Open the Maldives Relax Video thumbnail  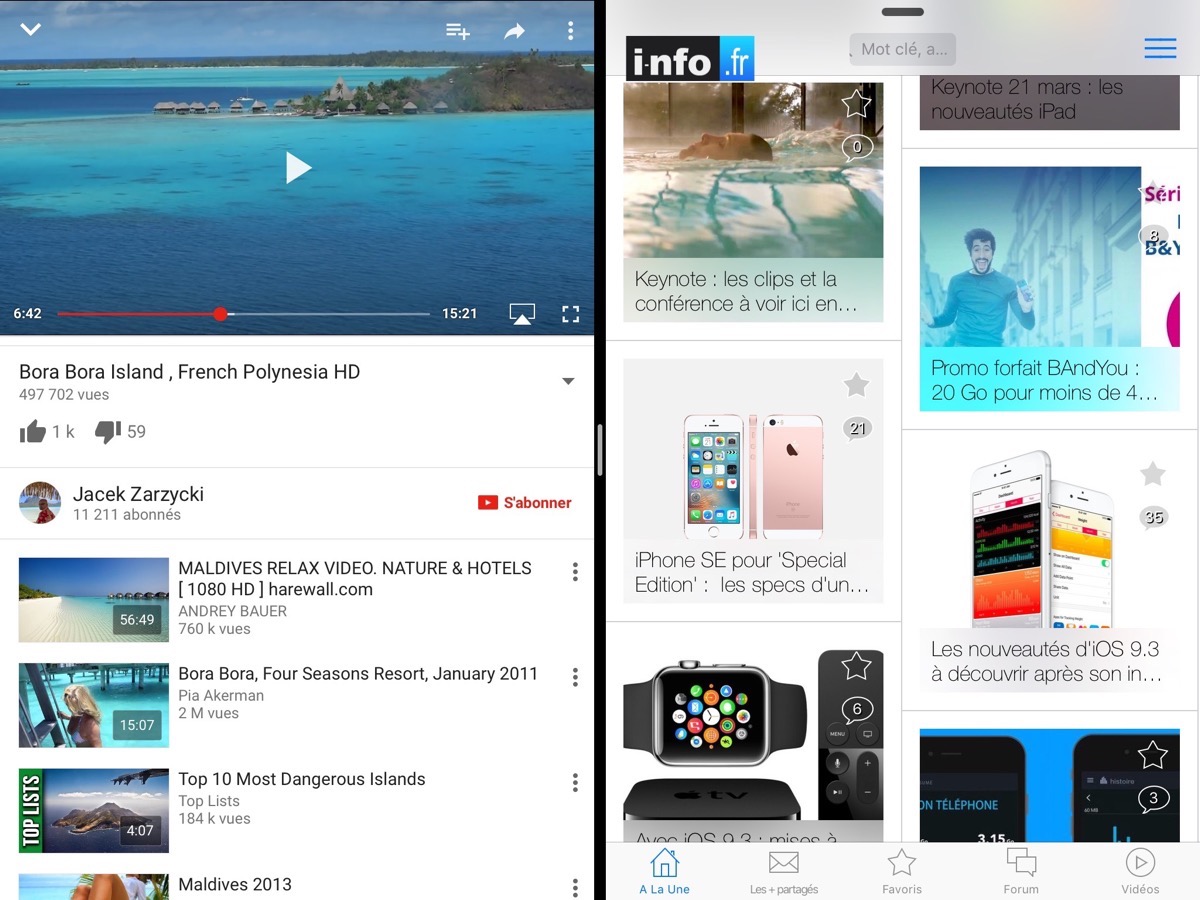pyautogui.click(x=94, y=599)
